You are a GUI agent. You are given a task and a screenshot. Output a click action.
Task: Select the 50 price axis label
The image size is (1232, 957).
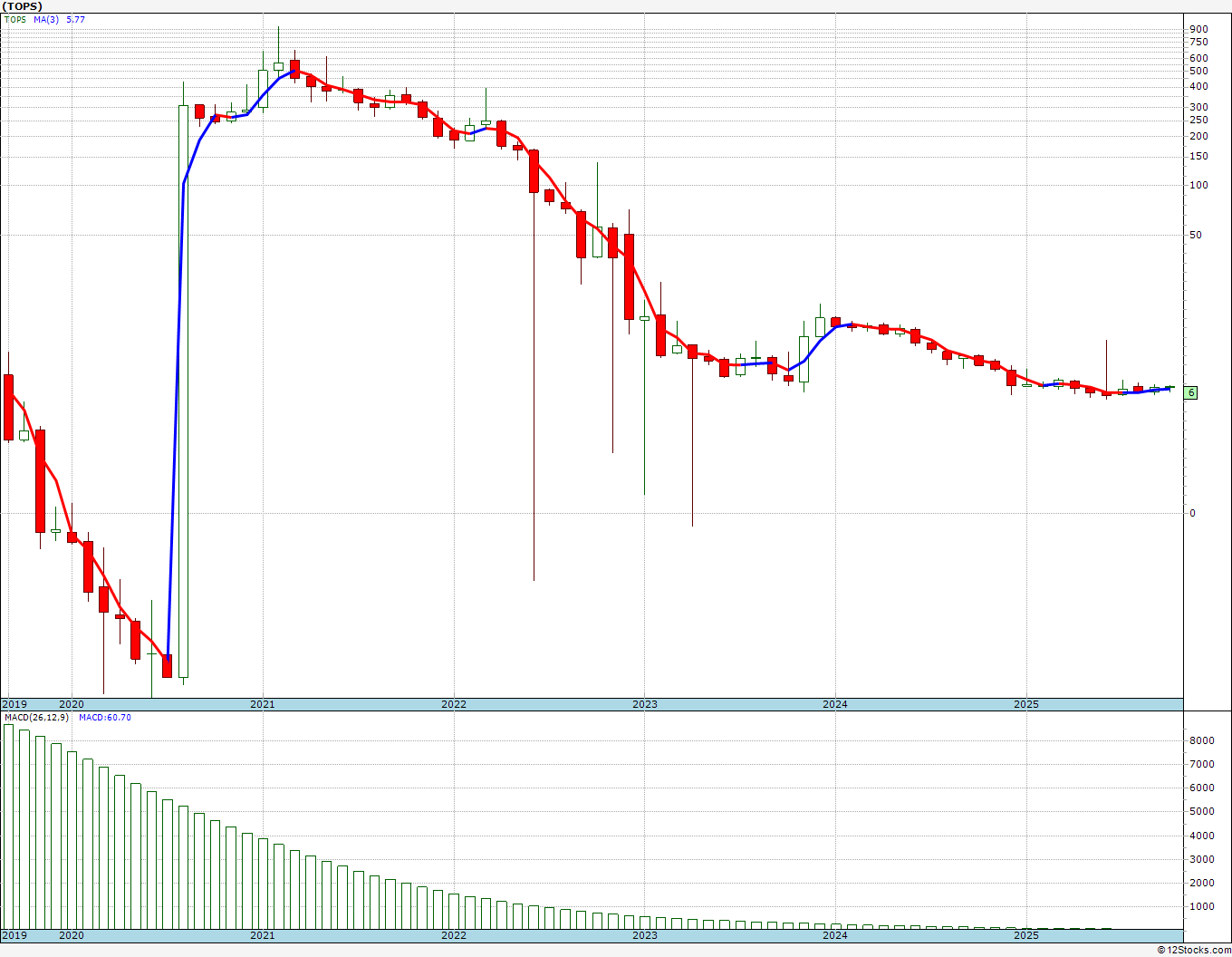[1195, 235]
